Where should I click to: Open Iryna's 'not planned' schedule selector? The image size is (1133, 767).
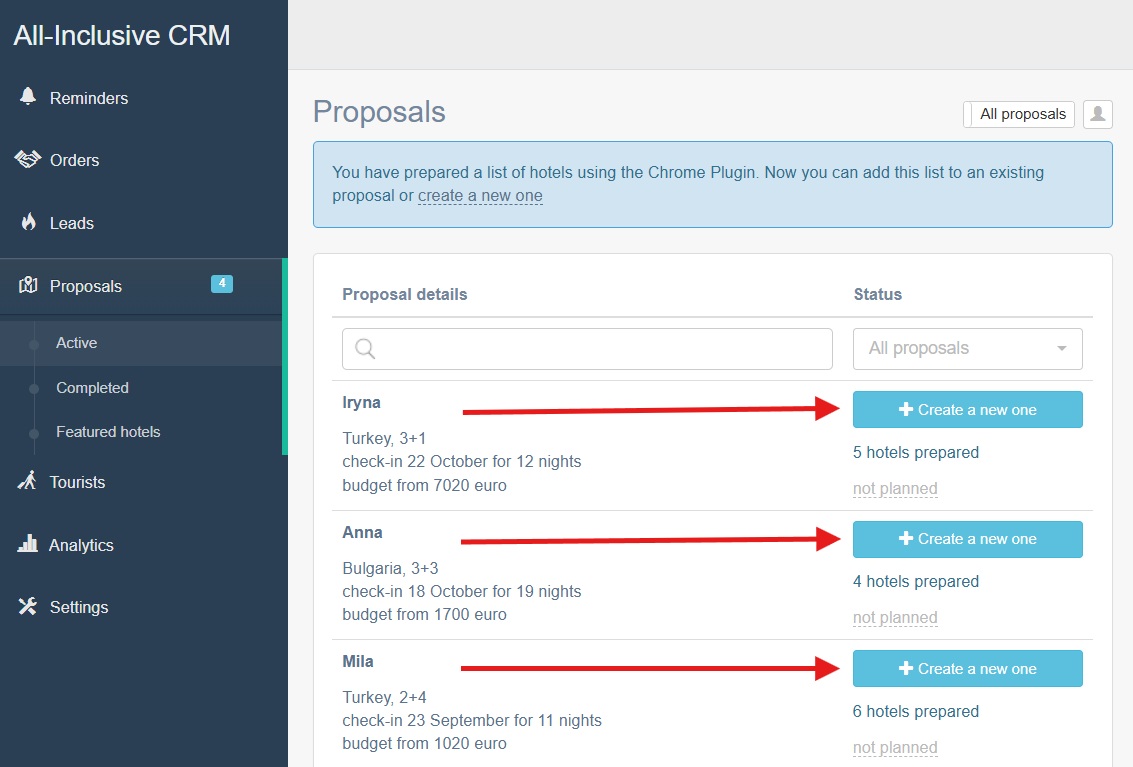click(x=895, y=489)
